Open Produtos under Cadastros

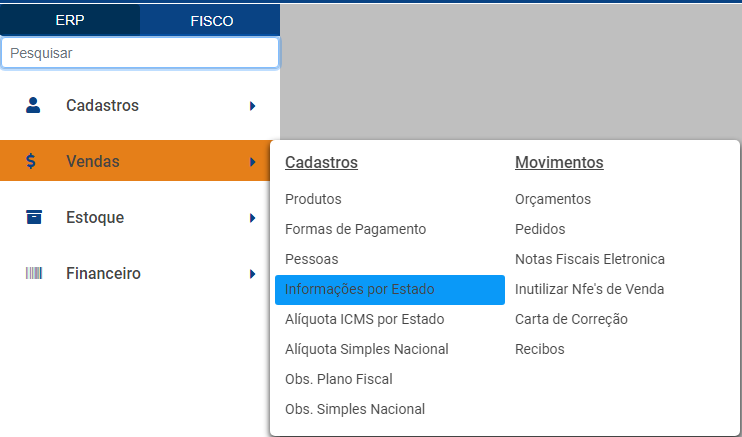tap(313, 199)
